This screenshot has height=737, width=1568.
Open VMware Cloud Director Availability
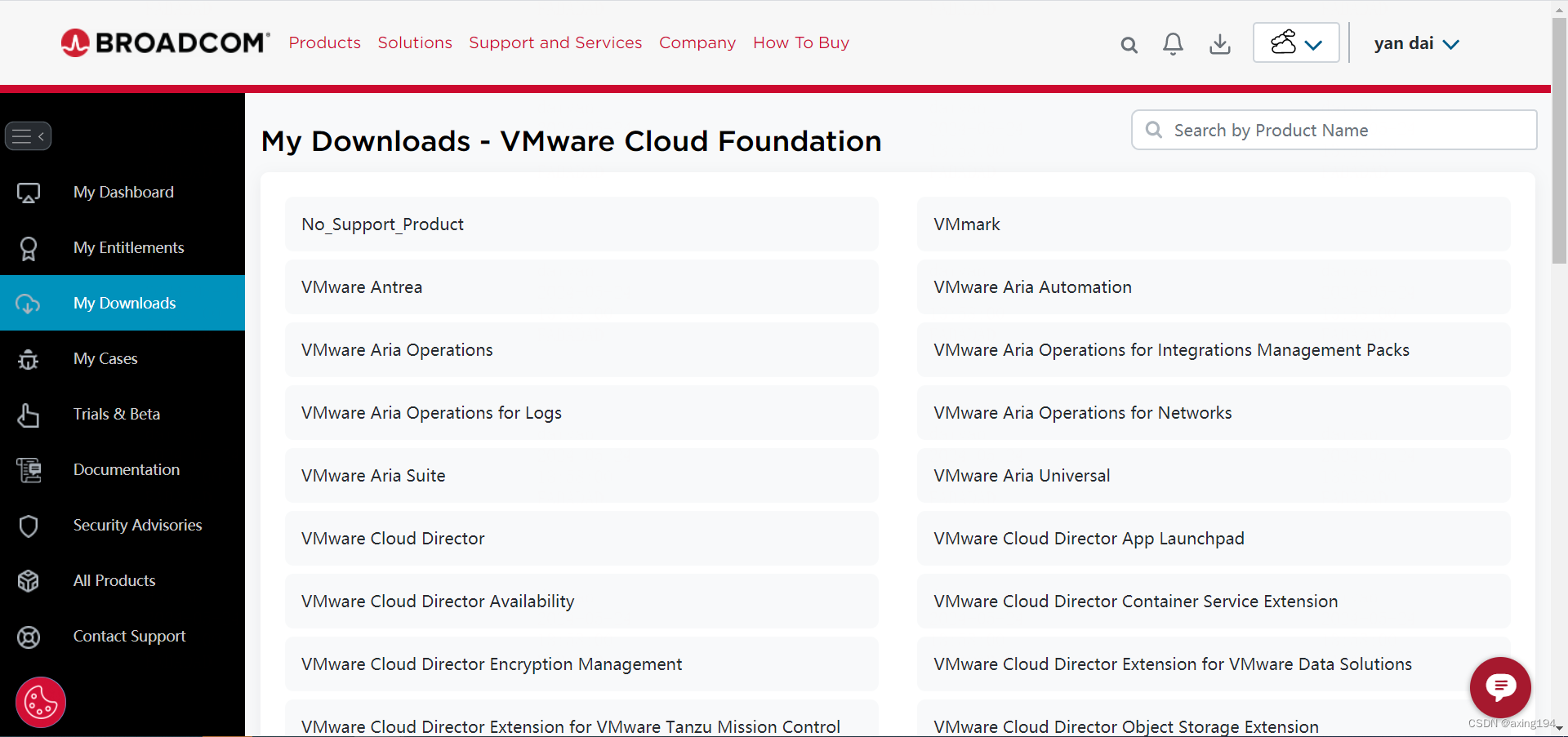[x=581, y=602]
